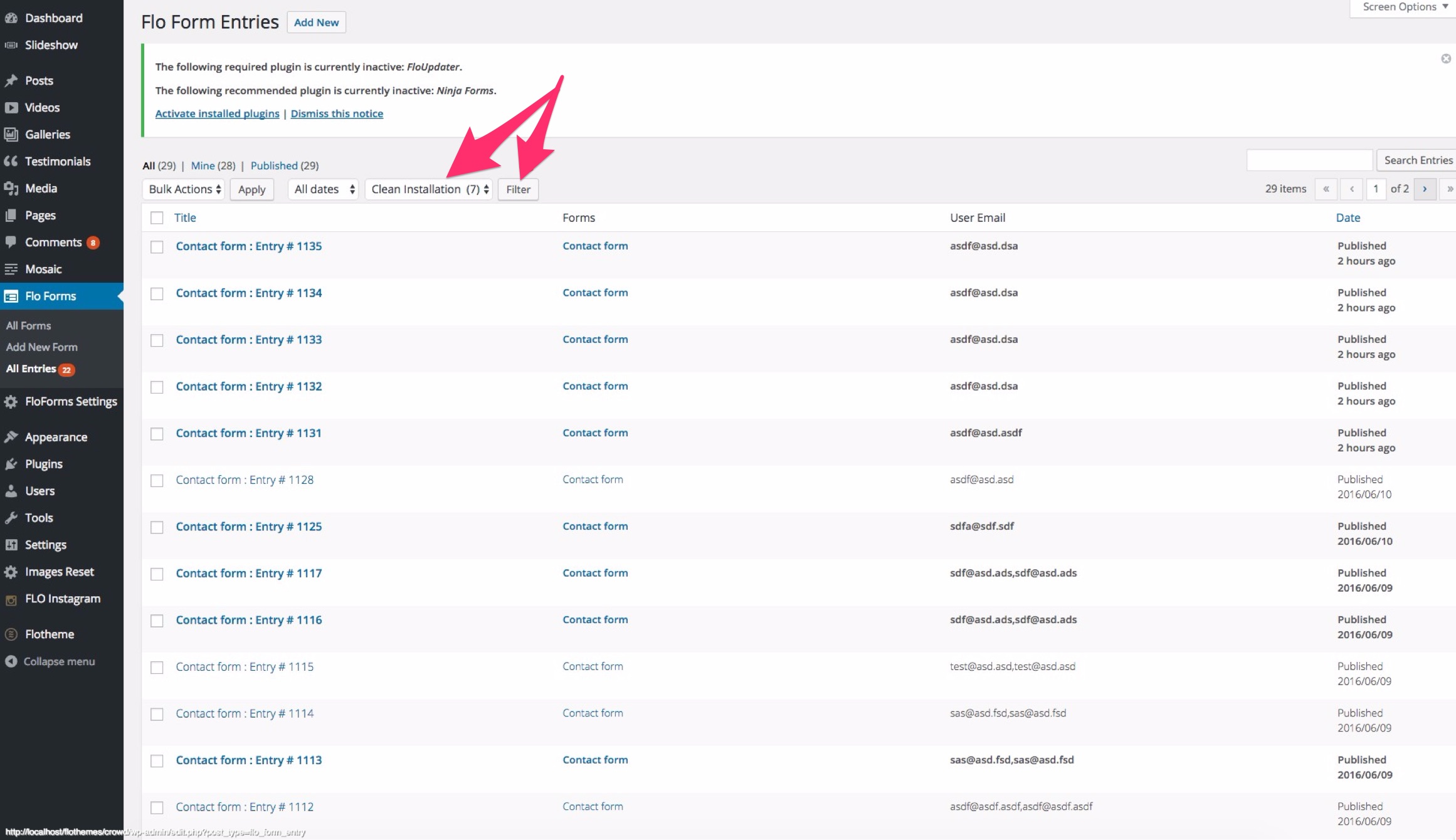Click the Dashboard gauge icon in sidebar

11,18
